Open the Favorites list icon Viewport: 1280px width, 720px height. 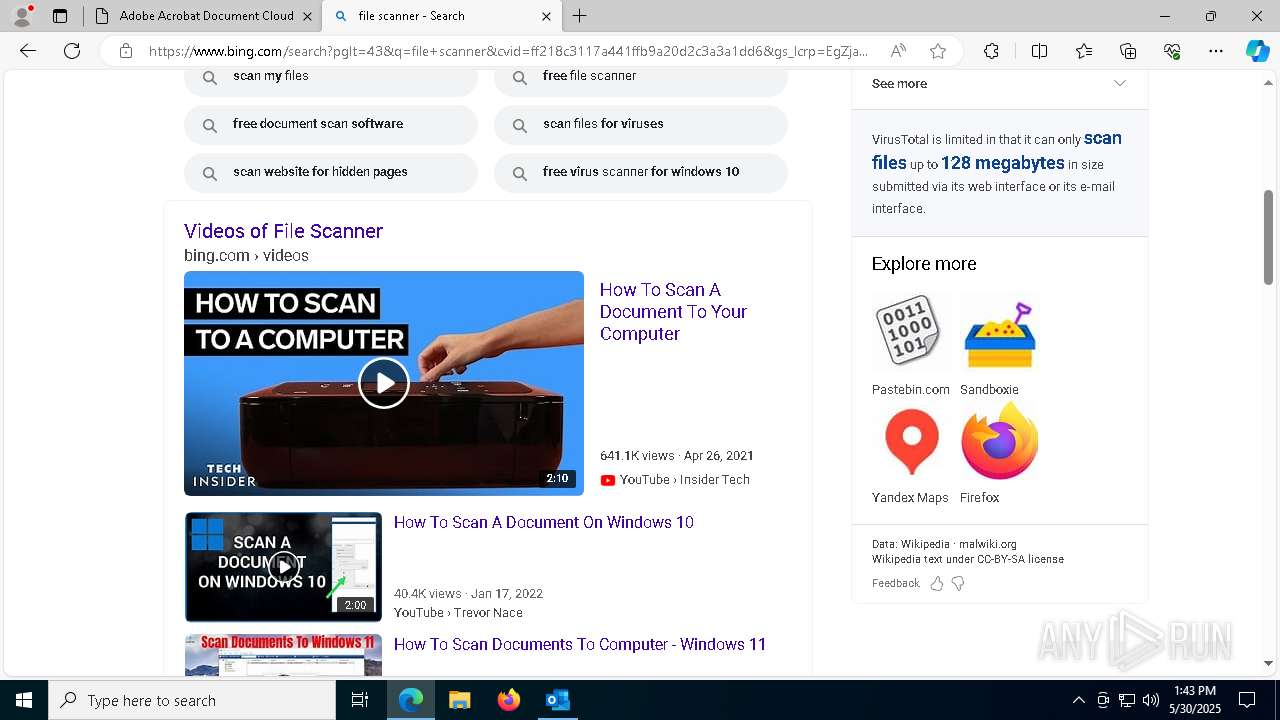point(1084,51)
